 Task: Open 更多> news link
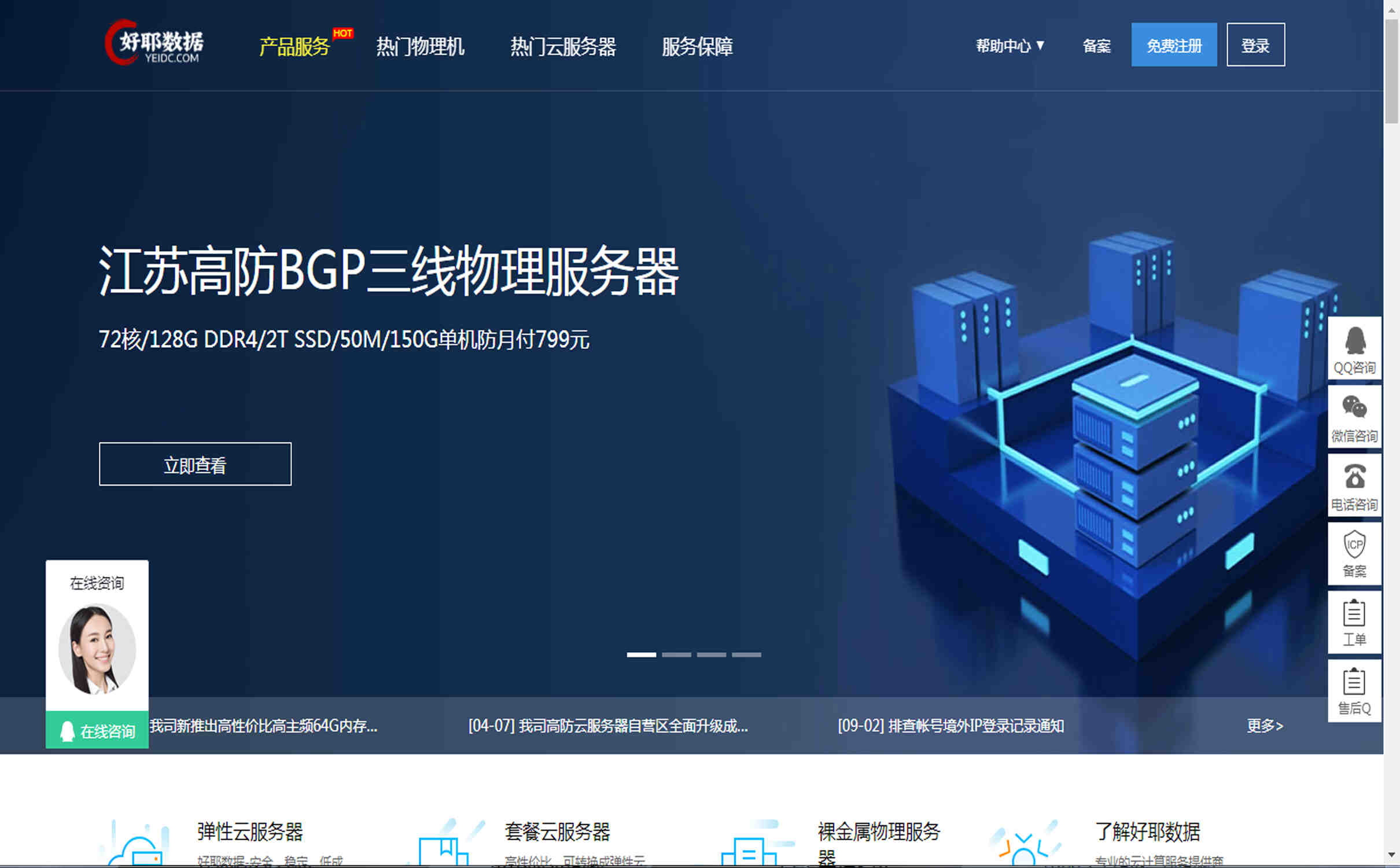(1264, 726)
